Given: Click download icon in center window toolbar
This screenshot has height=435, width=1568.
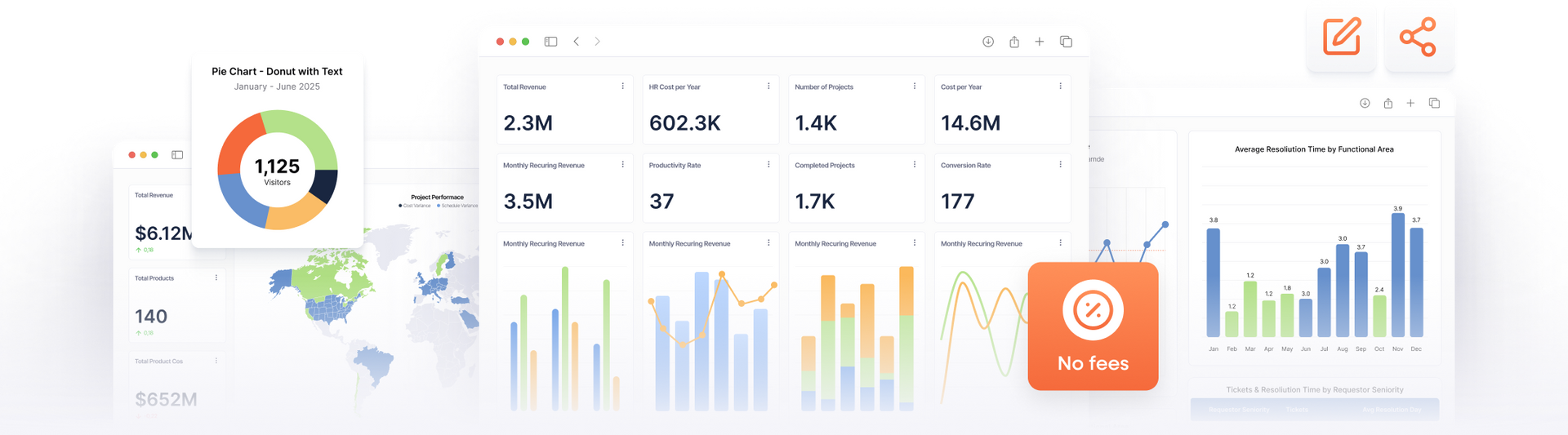Looking at the screenshot, I should [988, 42].
